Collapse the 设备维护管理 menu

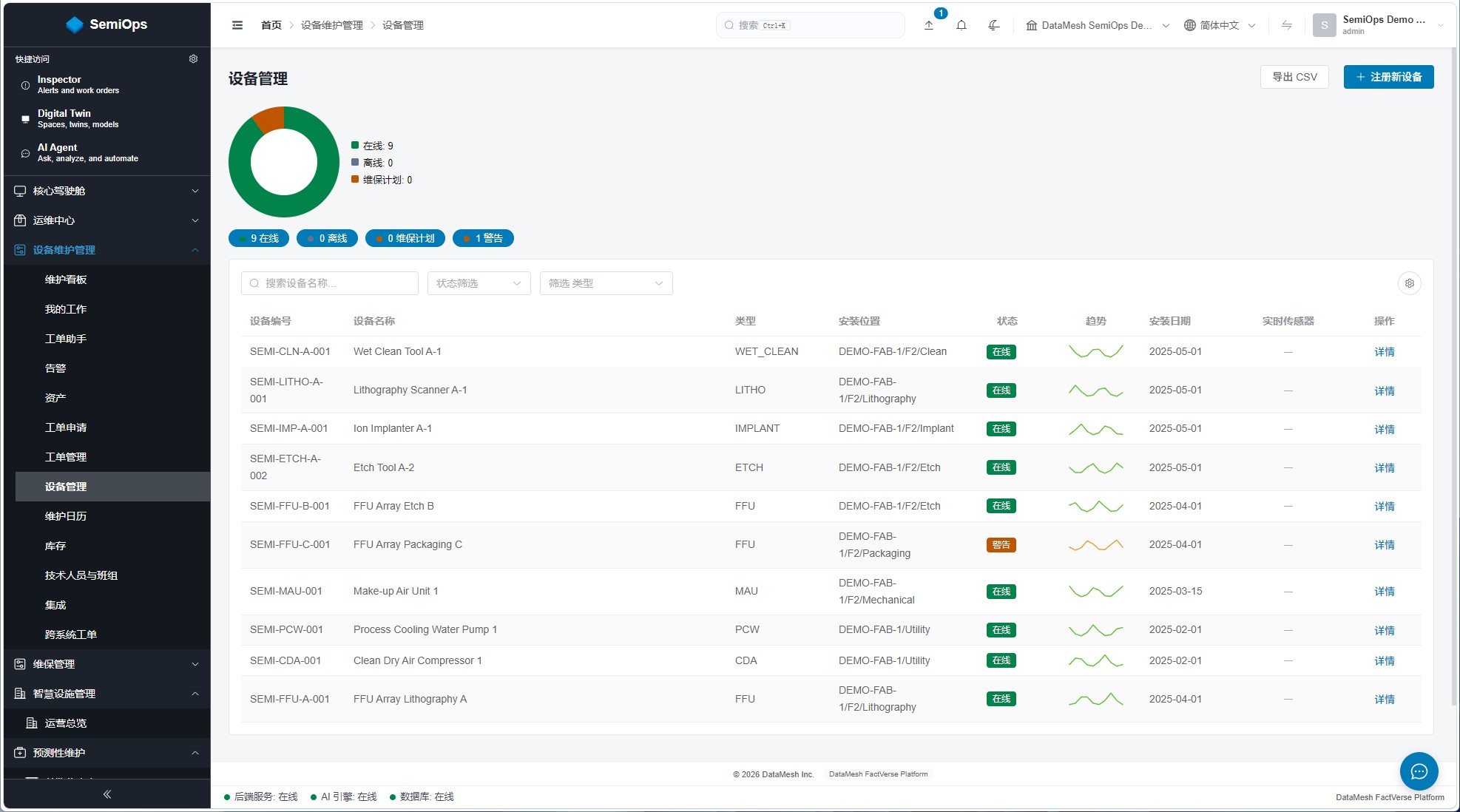[107, 250]
